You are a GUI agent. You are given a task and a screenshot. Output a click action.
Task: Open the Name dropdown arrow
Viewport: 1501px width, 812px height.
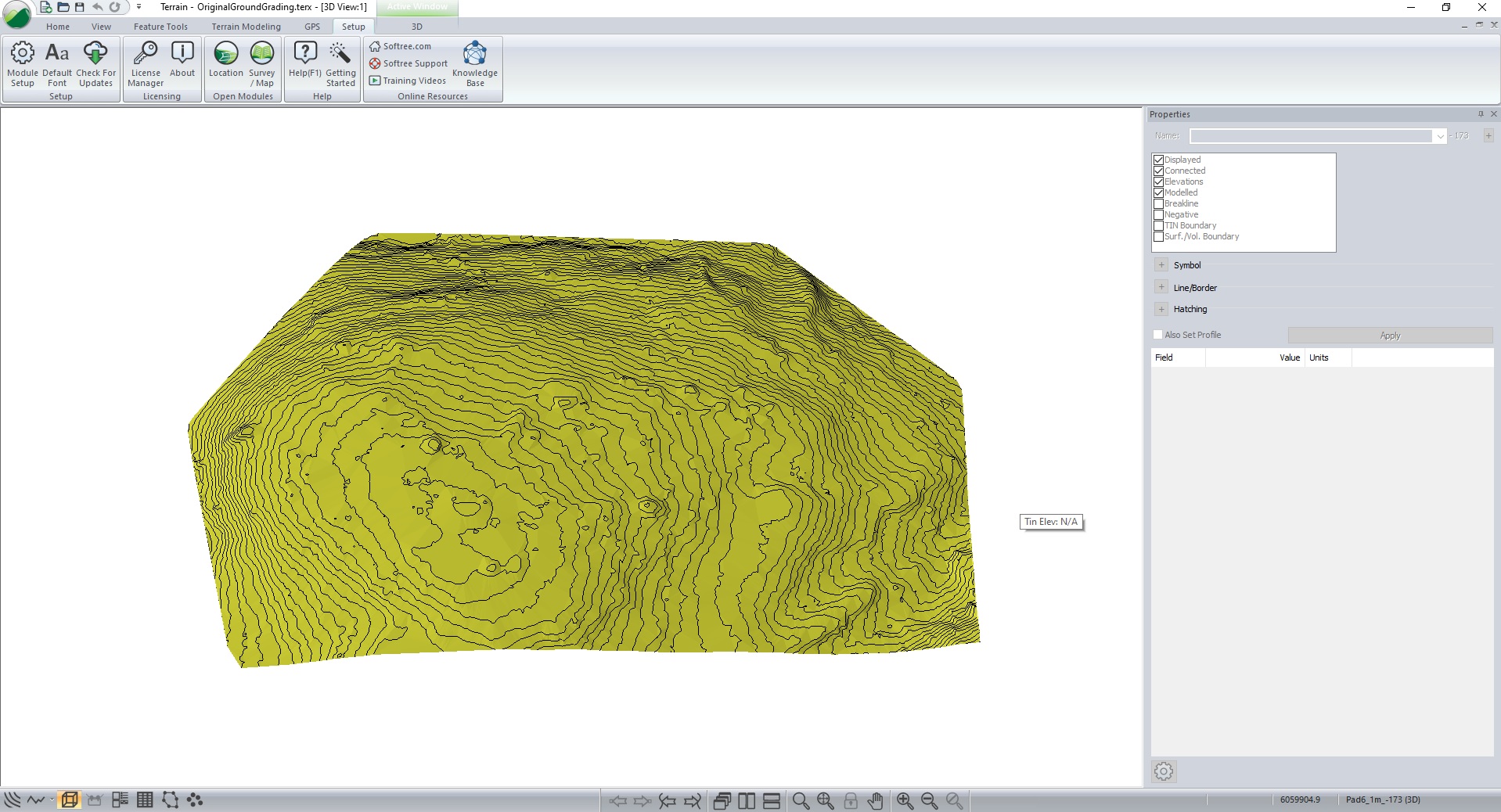tap(1440, 136)
